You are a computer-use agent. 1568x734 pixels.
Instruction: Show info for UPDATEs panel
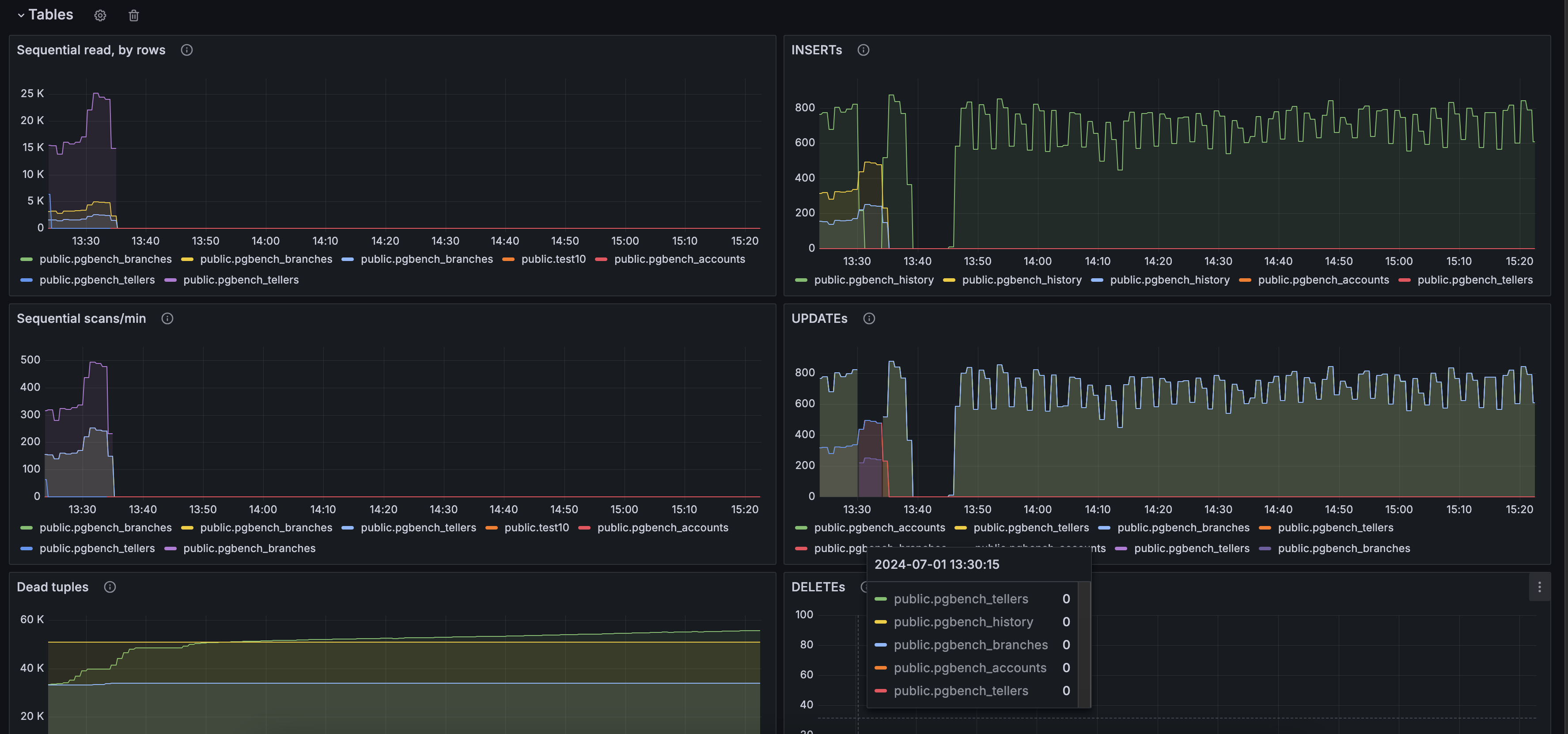click(x=869, y=318)
